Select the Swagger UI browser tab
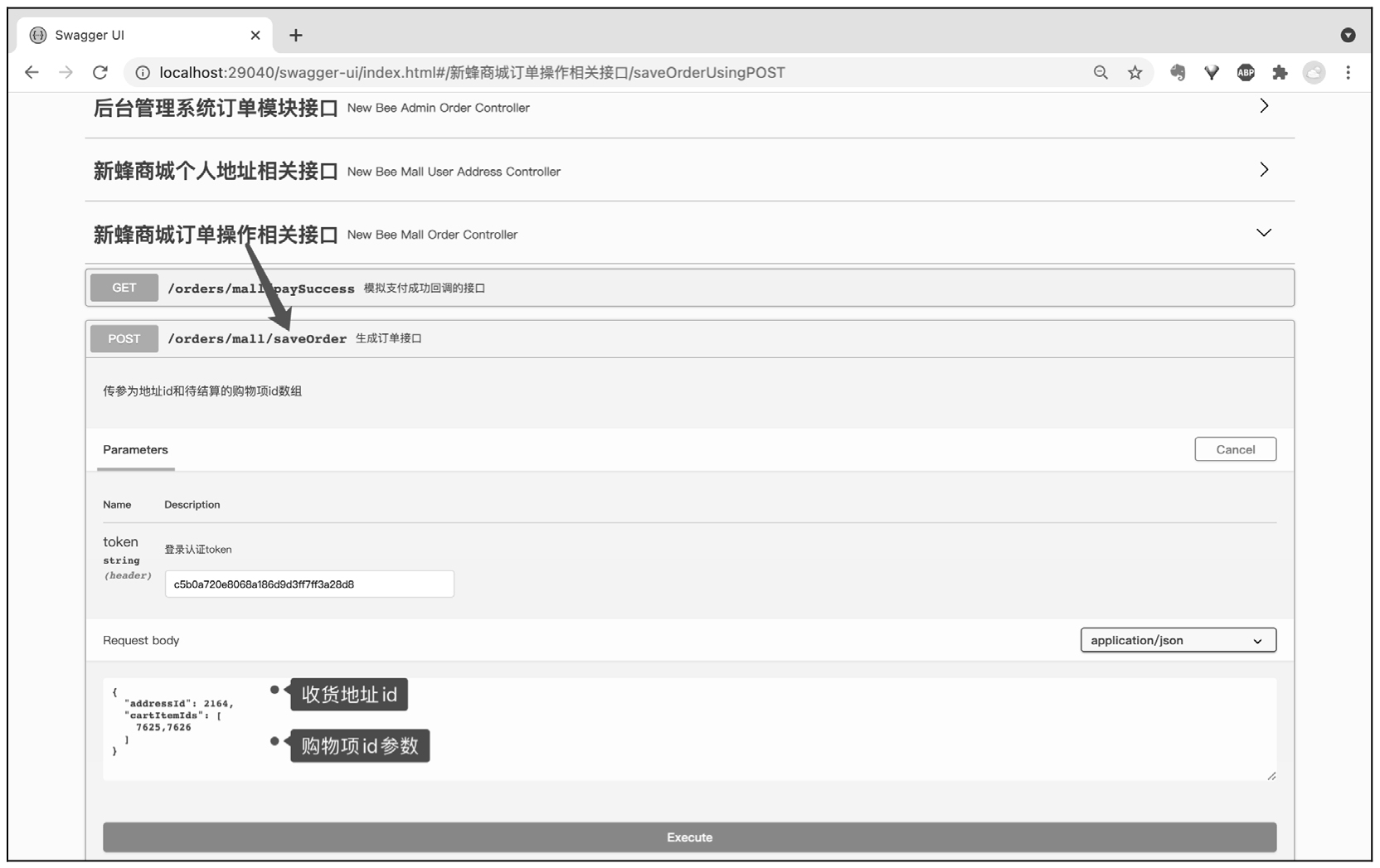This screenshot has height=868, width=1380. (145, 35)
